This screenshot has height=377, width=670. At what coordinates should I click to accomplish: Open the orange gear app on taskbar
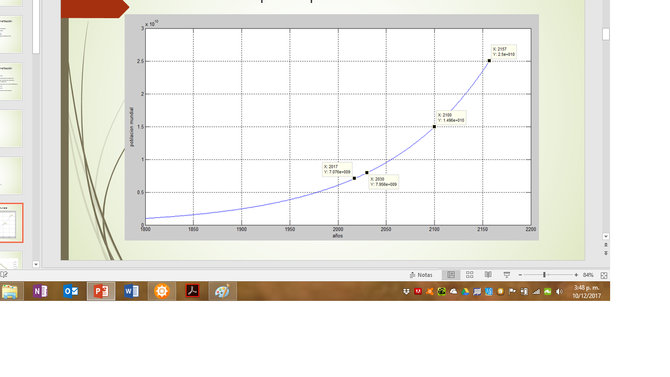click(x=162, y=292)
